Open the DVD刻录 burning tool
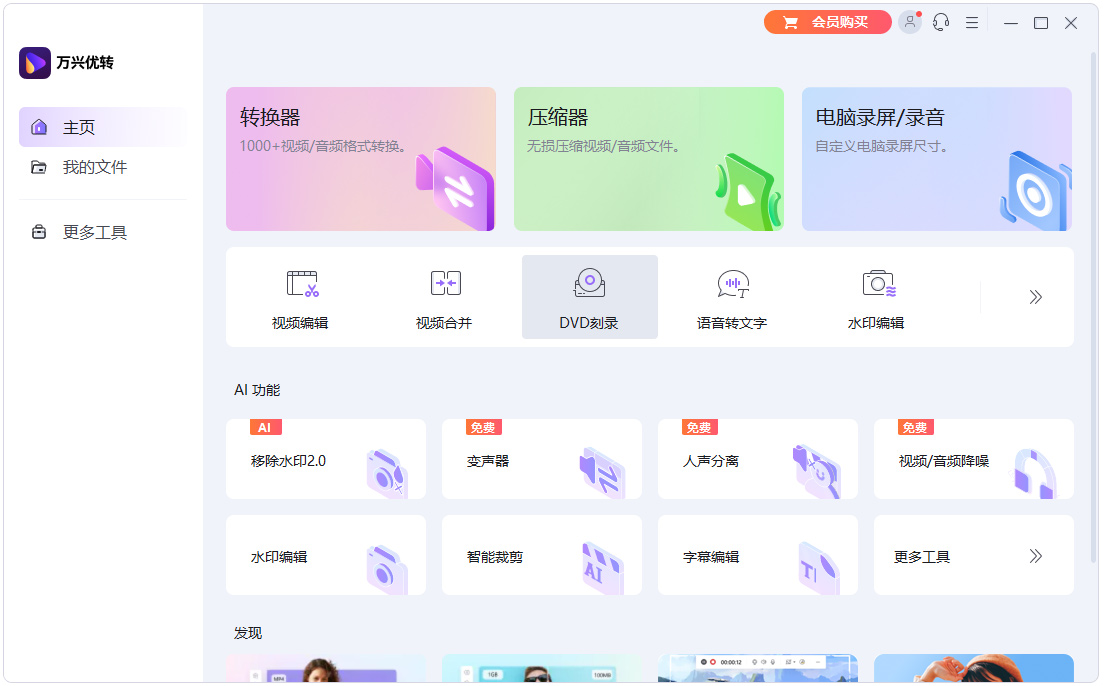1105x686 pixels. [589, 297]
